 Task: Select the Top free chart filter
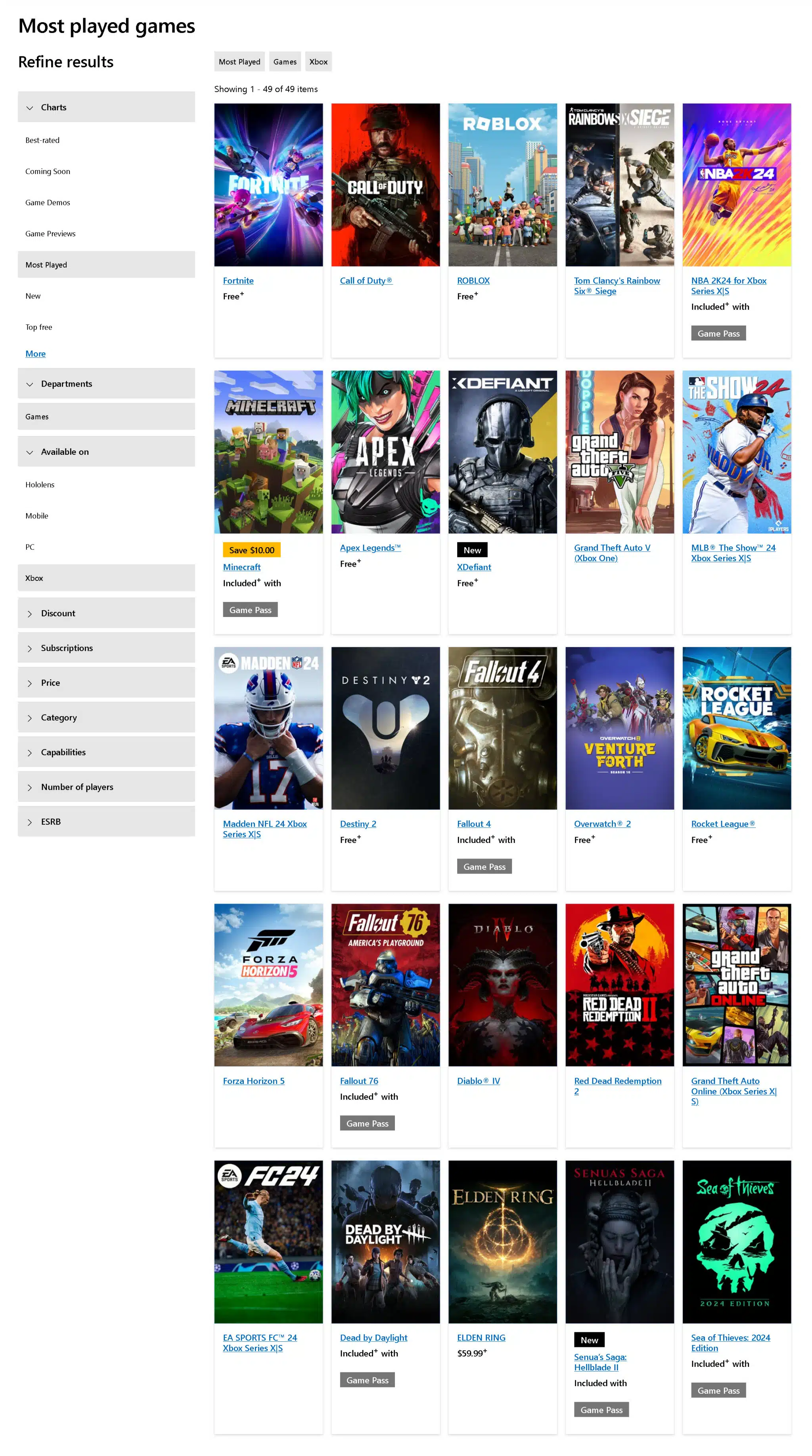coord(106,327)
